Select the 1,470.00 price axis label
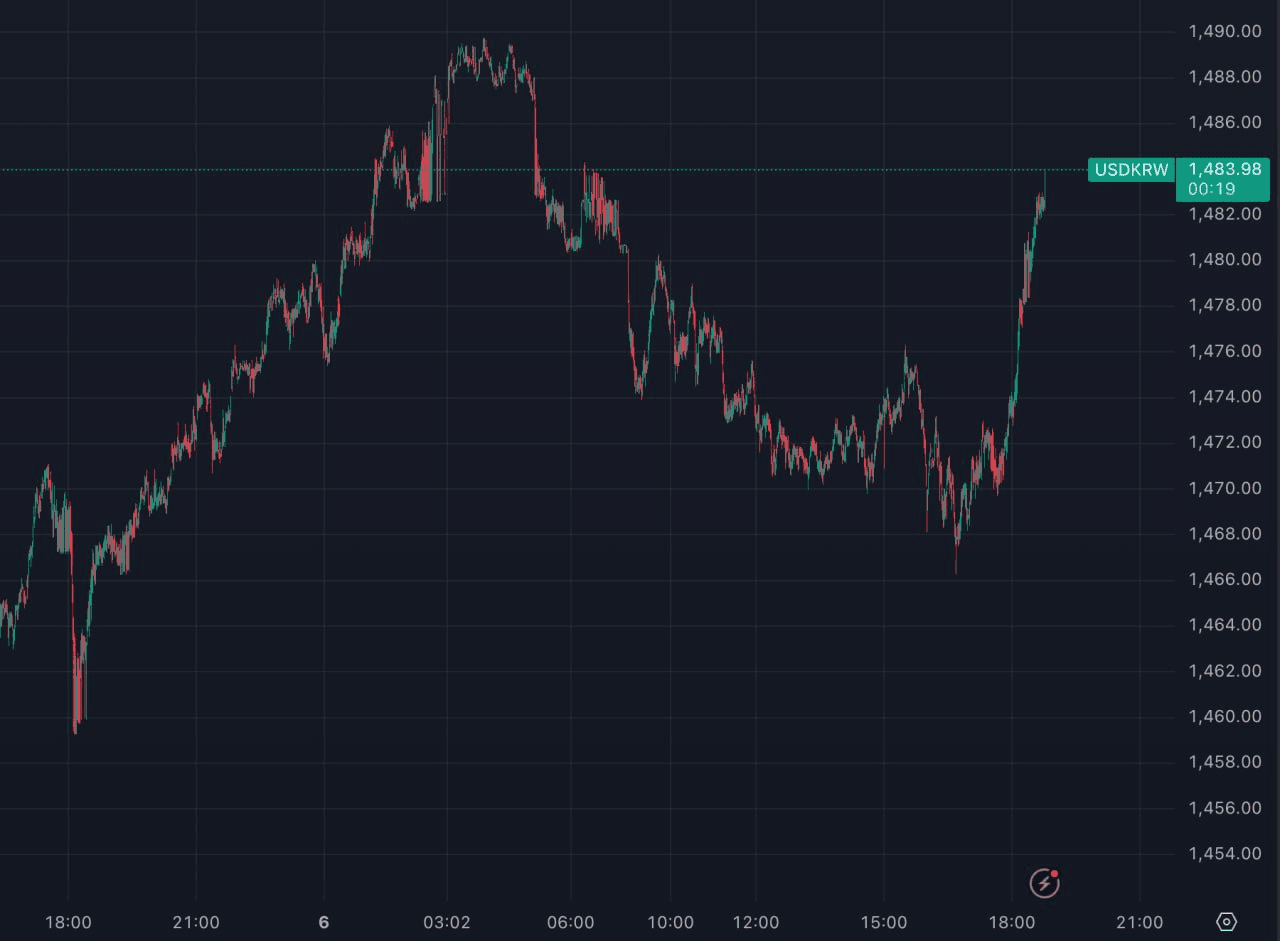 point(1224,488)
